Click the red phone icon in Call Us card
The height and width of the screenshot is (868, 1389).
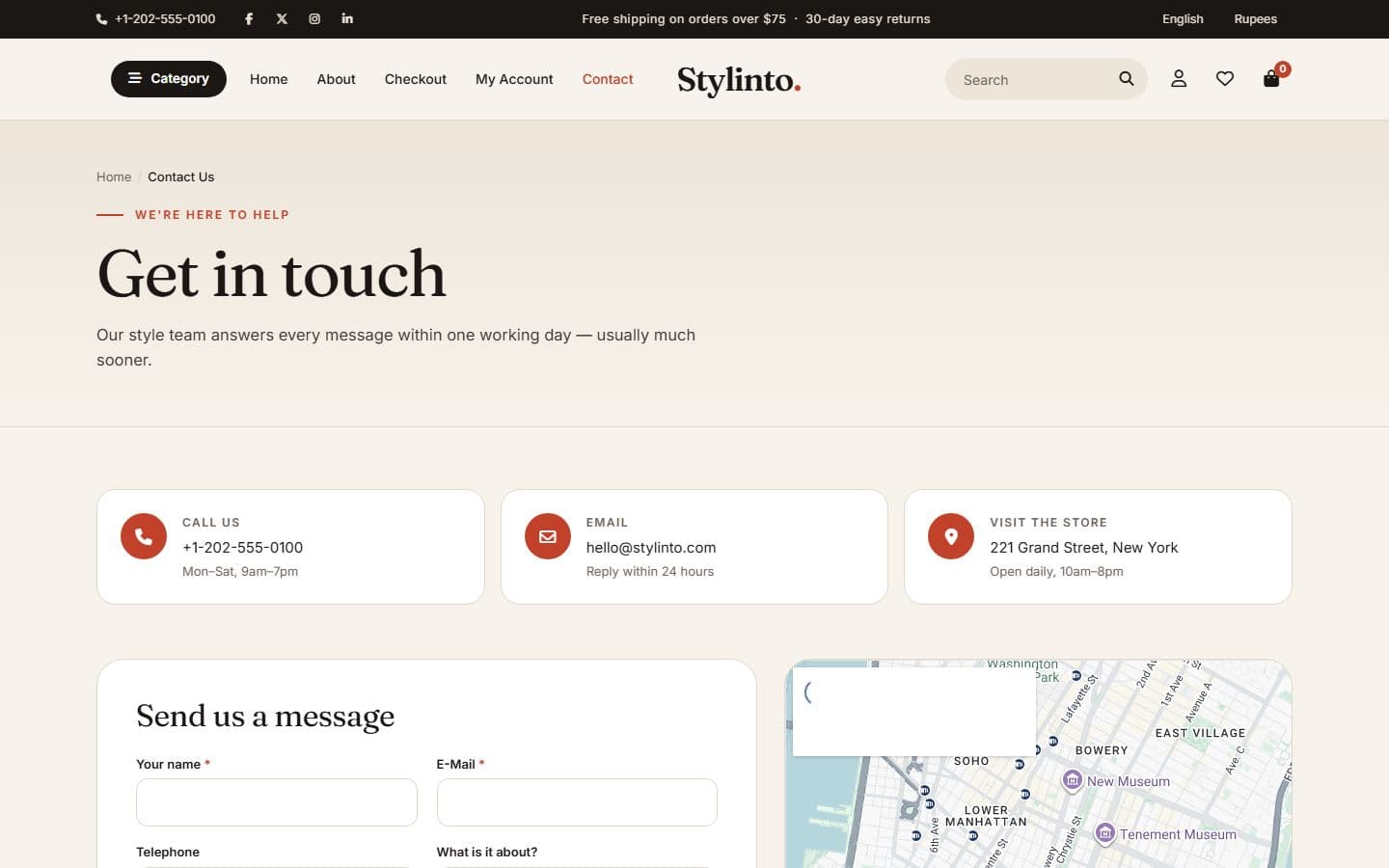pyautogui.click(x=144, y=536)
